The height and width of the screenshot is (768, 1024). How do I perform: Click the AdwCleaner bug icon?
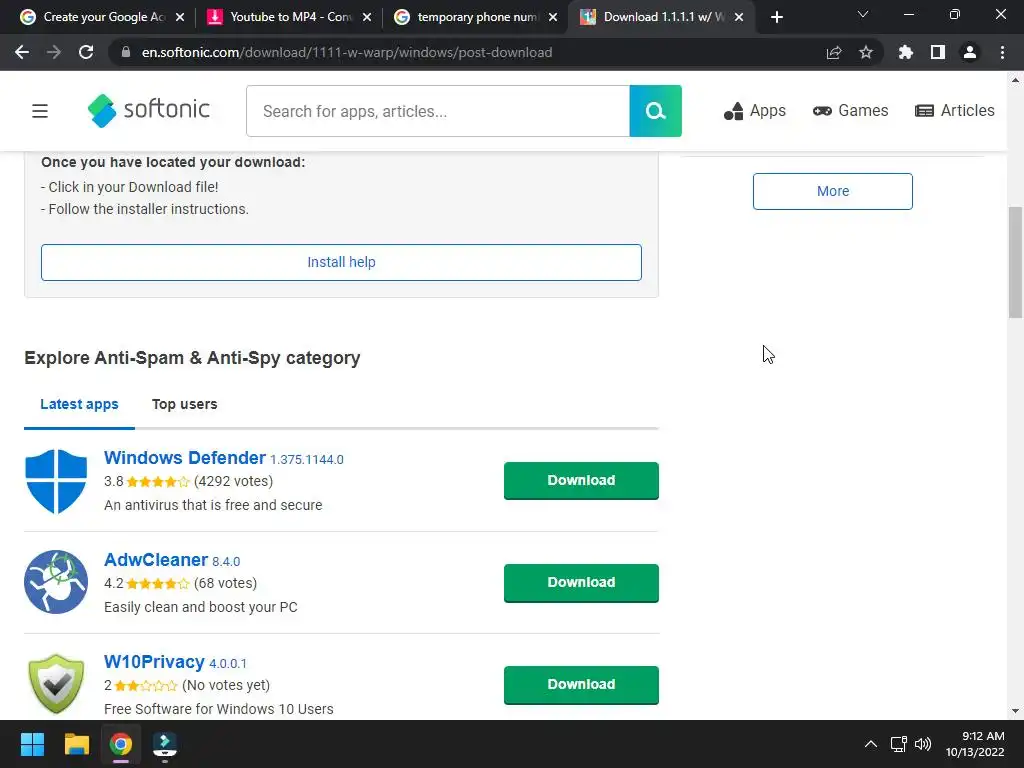[x=56, y=583]
